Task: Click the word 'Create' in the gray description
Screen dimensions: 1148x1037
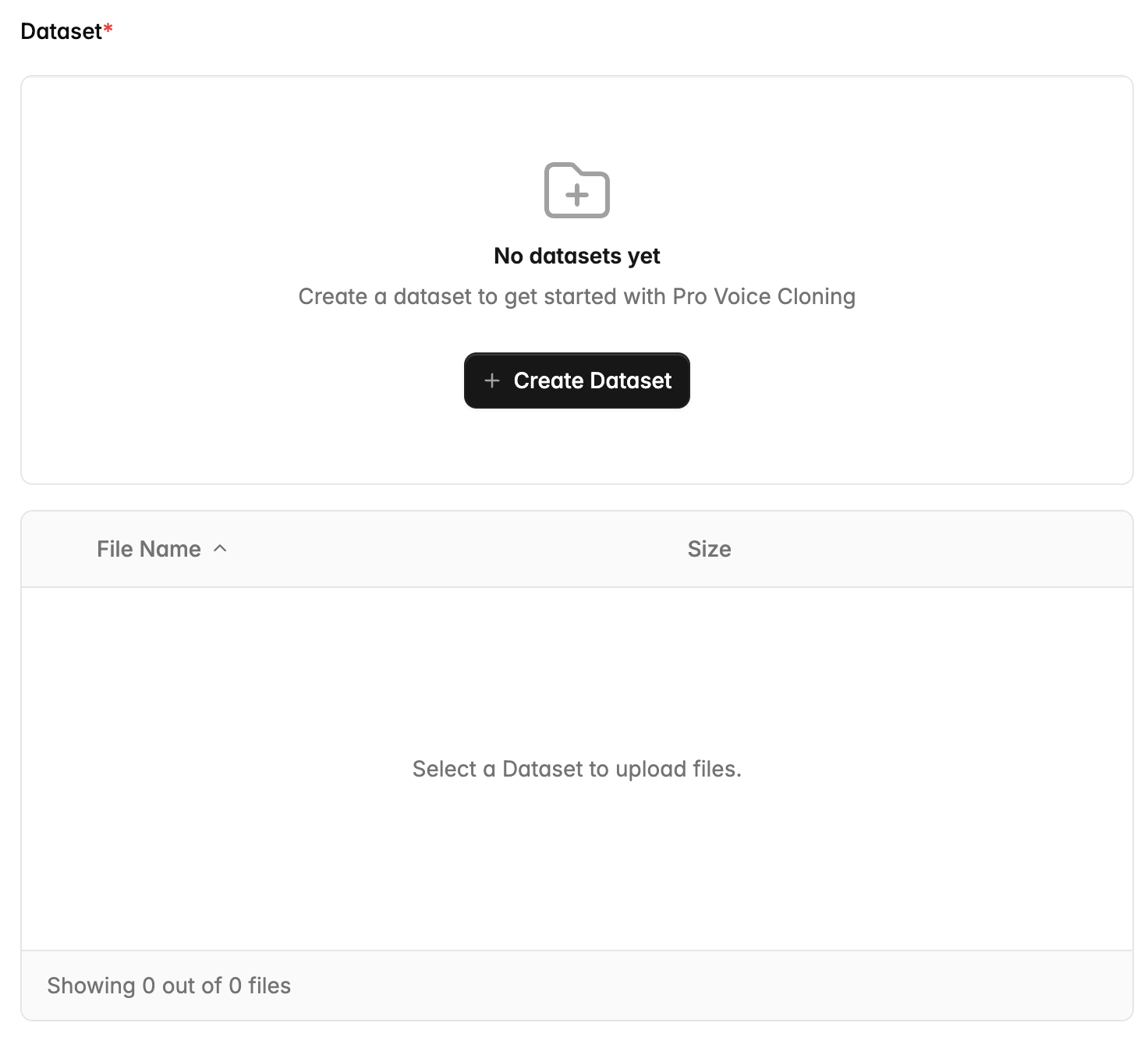Action: 332,296
